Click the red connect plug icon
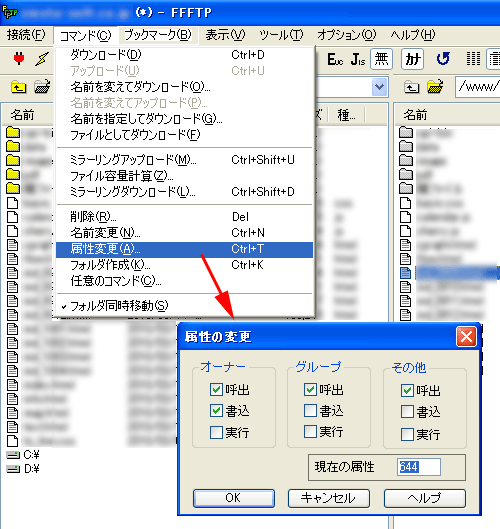 coord(19,59)
